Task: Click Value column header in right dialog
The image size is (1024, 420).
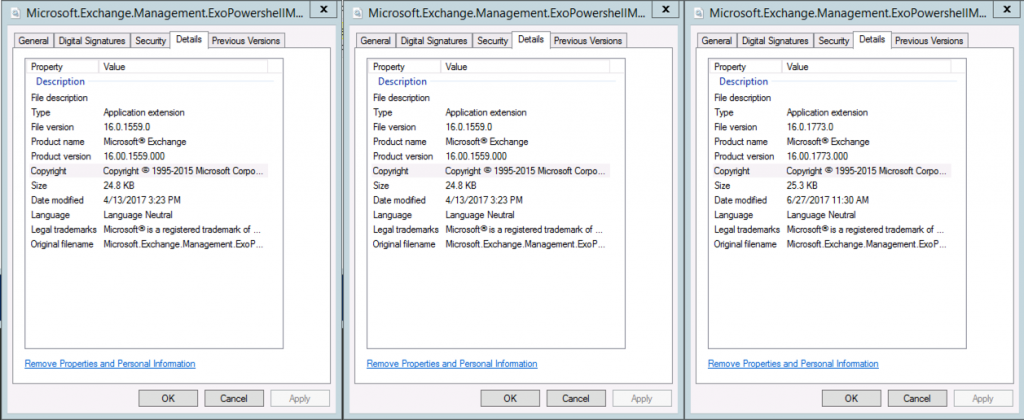Action: click(x=867, y=67)
